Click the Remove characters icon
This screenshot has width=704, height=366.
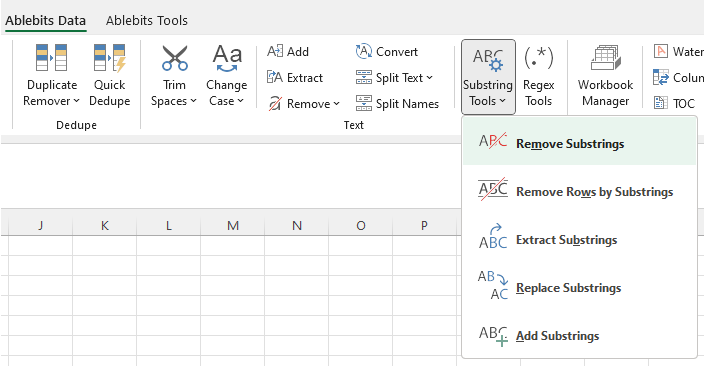click(x=275, y=104)
